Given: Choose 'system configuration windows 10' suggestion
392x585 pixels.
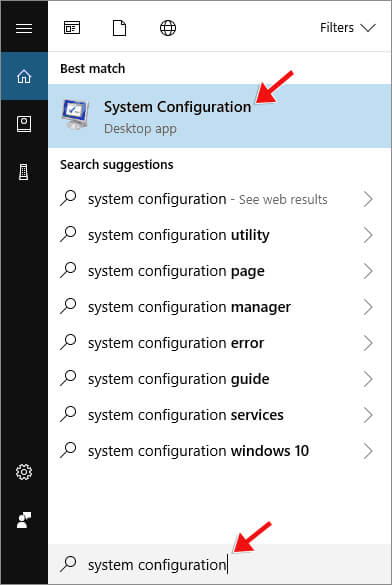Looking at the screenshot, I should (220, 451).
